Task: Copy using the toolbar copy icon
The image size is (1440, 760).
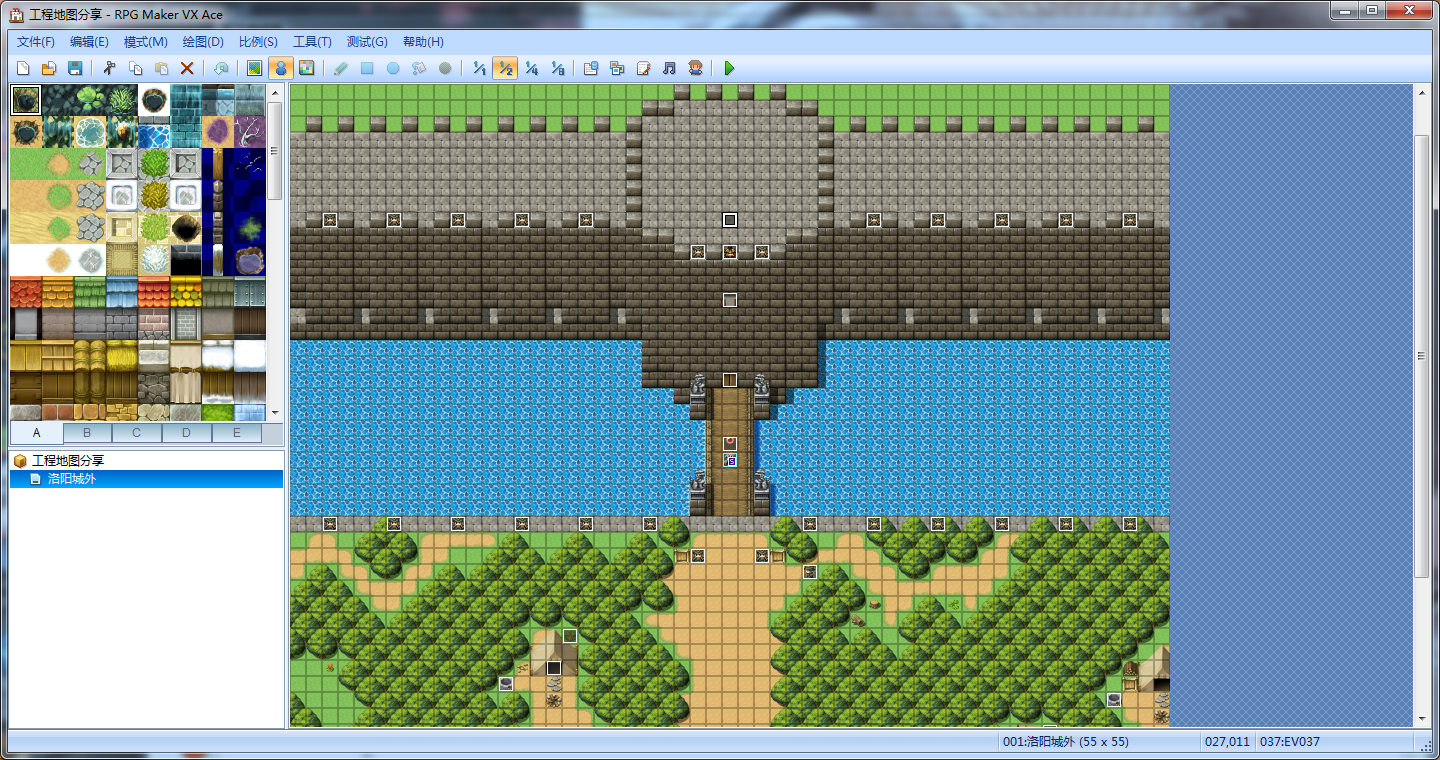Action: [135, 68]
